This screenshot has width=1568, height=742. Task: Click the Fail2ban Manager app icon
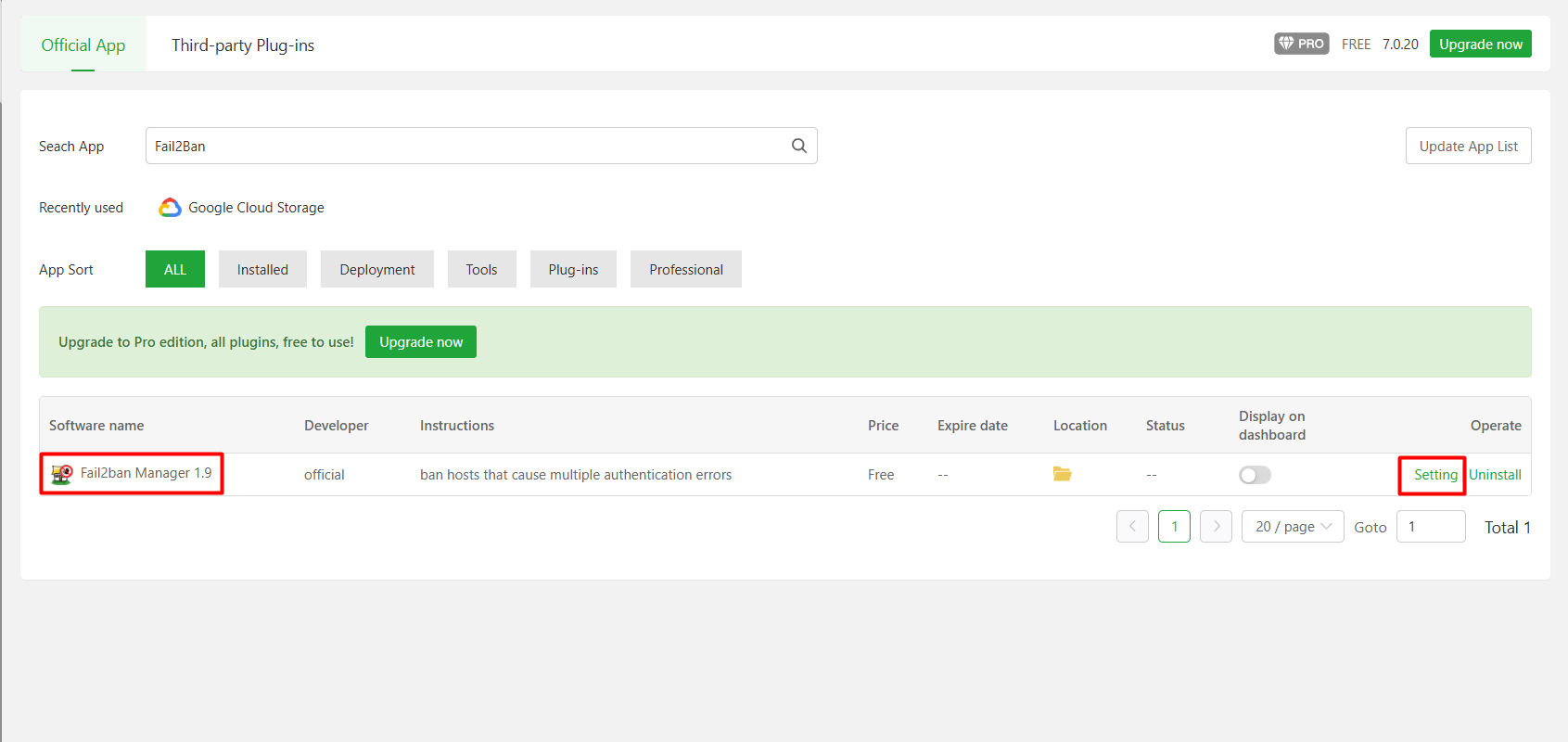click(x=62, y=474)
